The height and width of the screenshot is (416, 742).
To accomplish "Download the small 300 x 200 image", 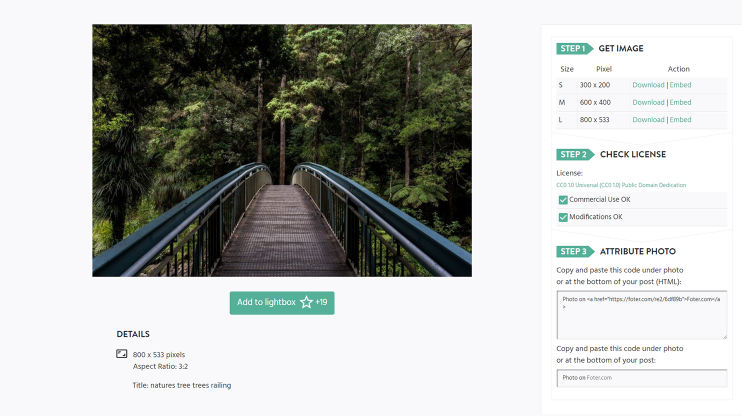I will [x=648, y=85].
